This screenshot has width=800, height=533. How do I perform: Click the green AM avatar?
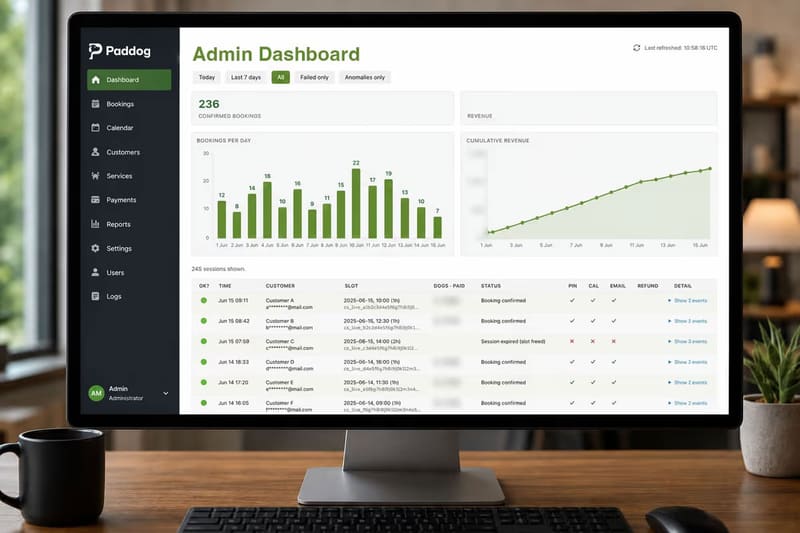(96, 393)
